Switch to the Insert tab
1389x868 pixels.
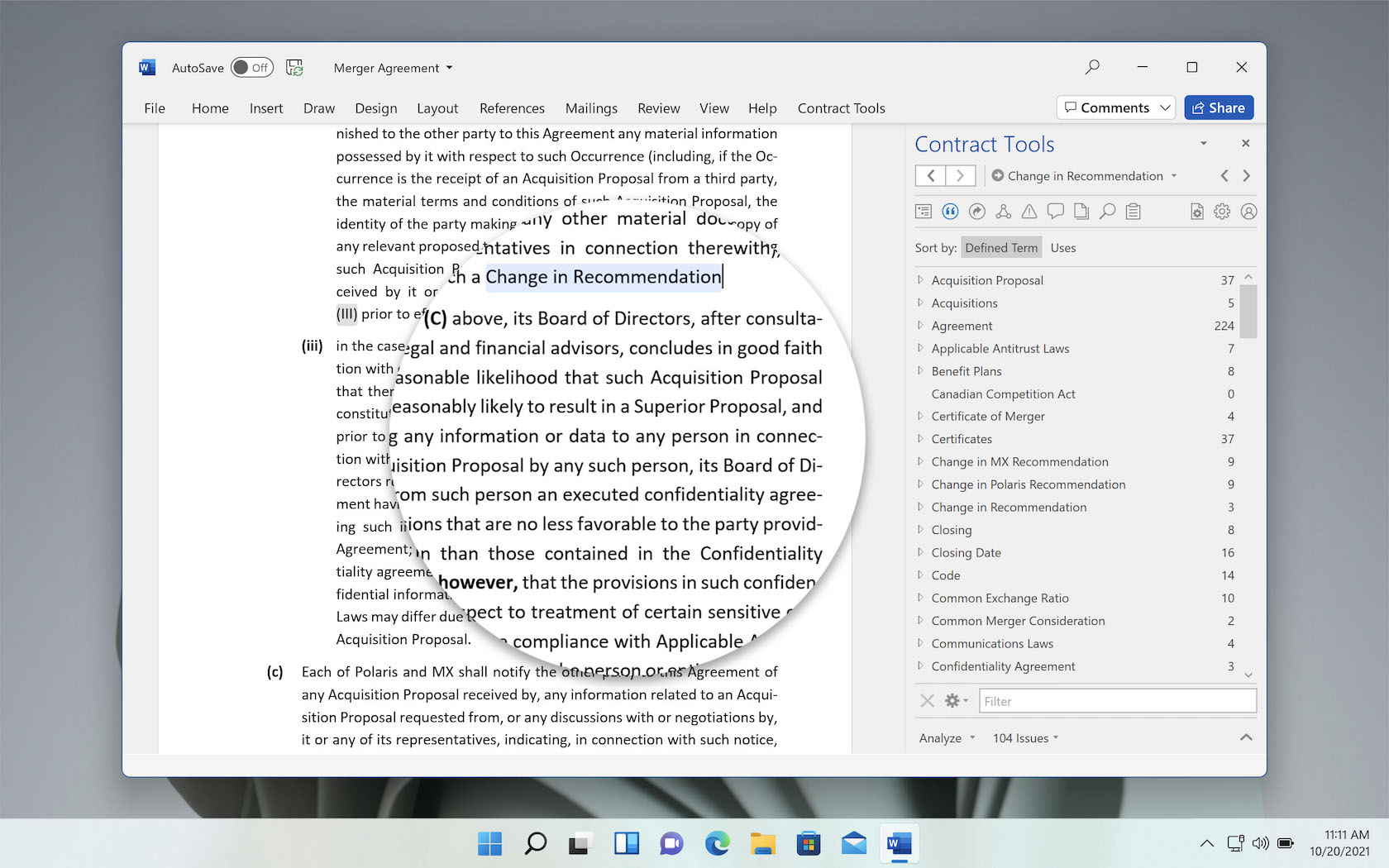coord(266,108)
